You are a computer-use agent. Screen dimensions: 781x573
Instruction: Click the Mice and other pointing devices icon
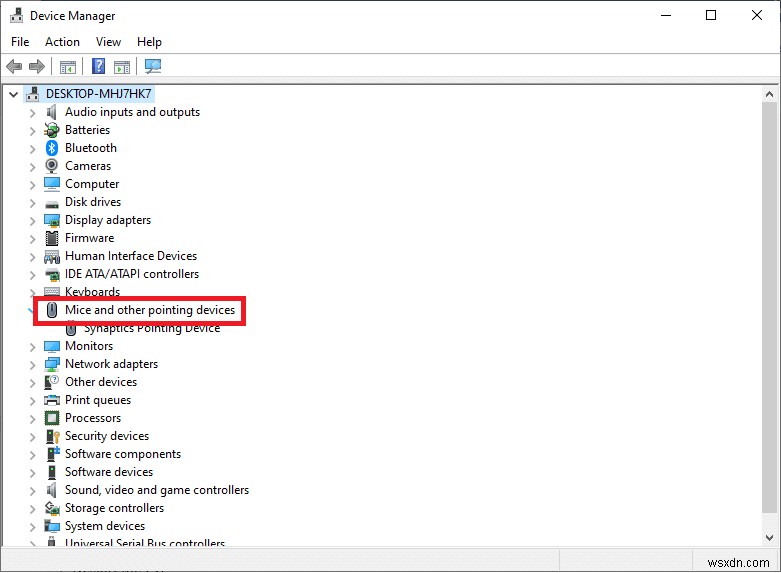click(x=51, y=310)
